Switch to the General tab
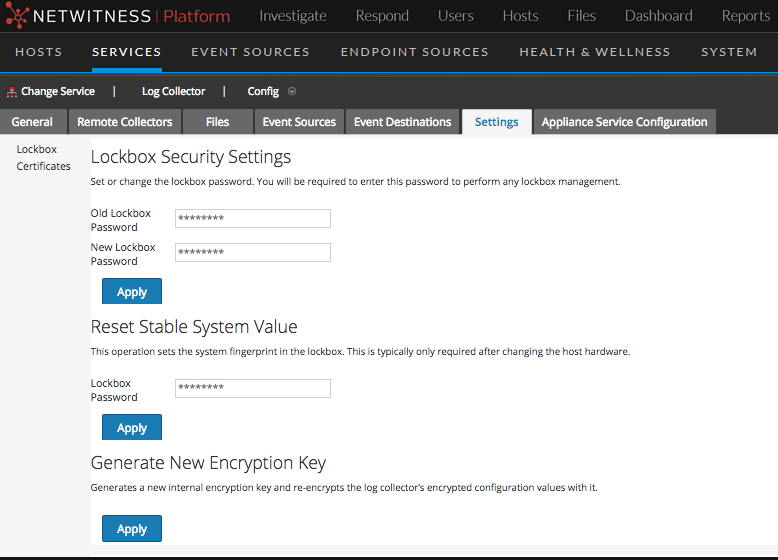778x560 pixels. pyautogui.click(x=32, y=122)
